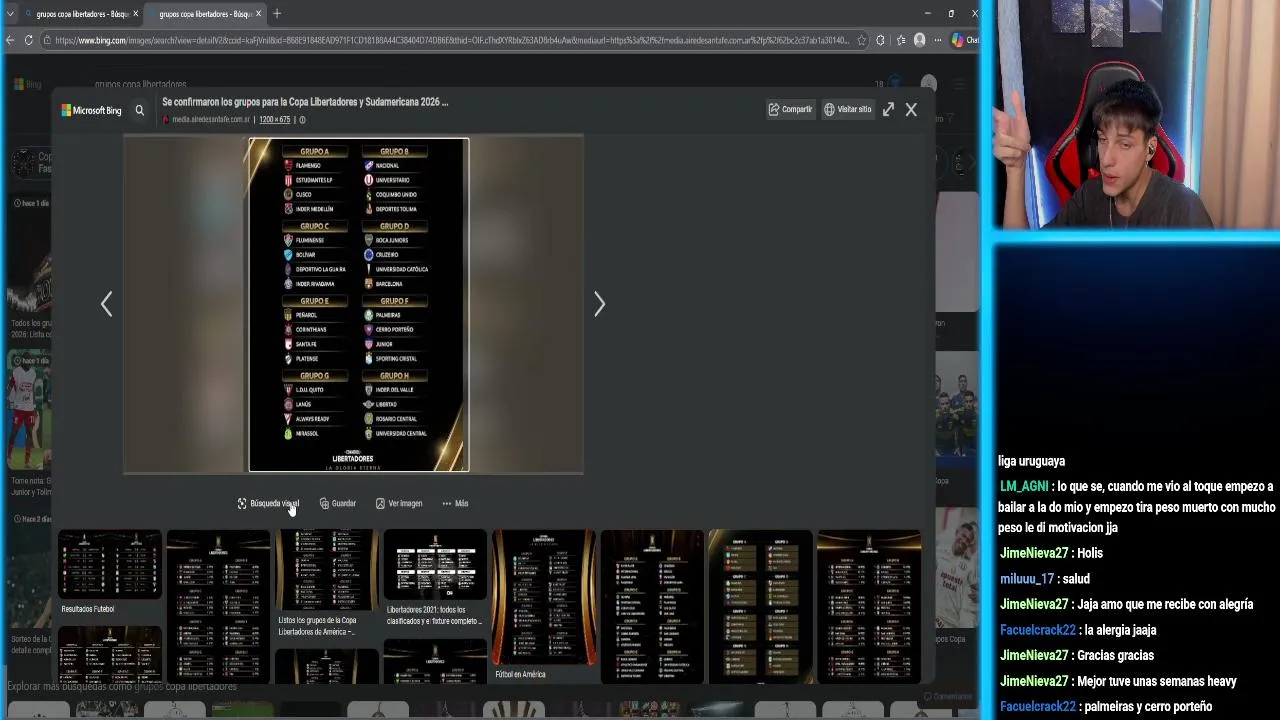Screen dimensions: 1280x720
Task: Click Guardar to save the image
Action: click(338, 503)
